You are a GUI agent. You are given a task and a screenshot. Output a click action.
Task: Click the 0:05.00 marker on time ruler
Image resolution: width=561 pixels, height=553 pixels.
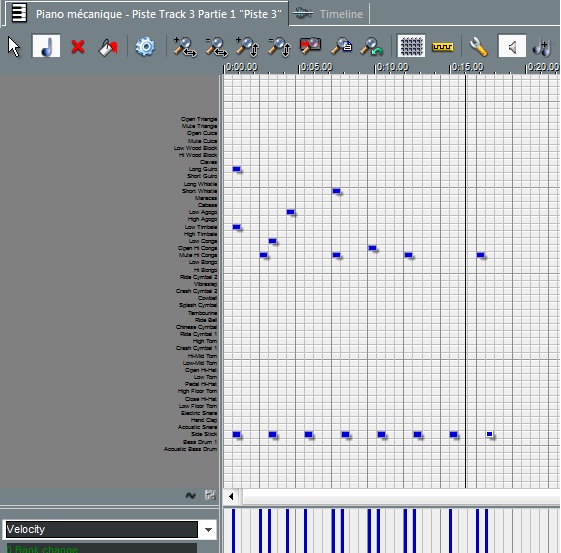click(x=316, y=67)
